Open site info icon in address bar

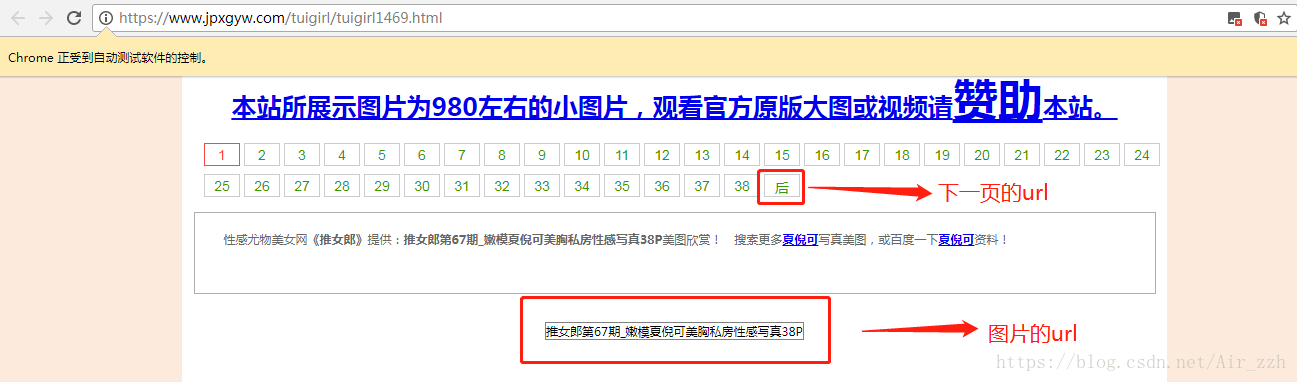(x=106, y=18)
